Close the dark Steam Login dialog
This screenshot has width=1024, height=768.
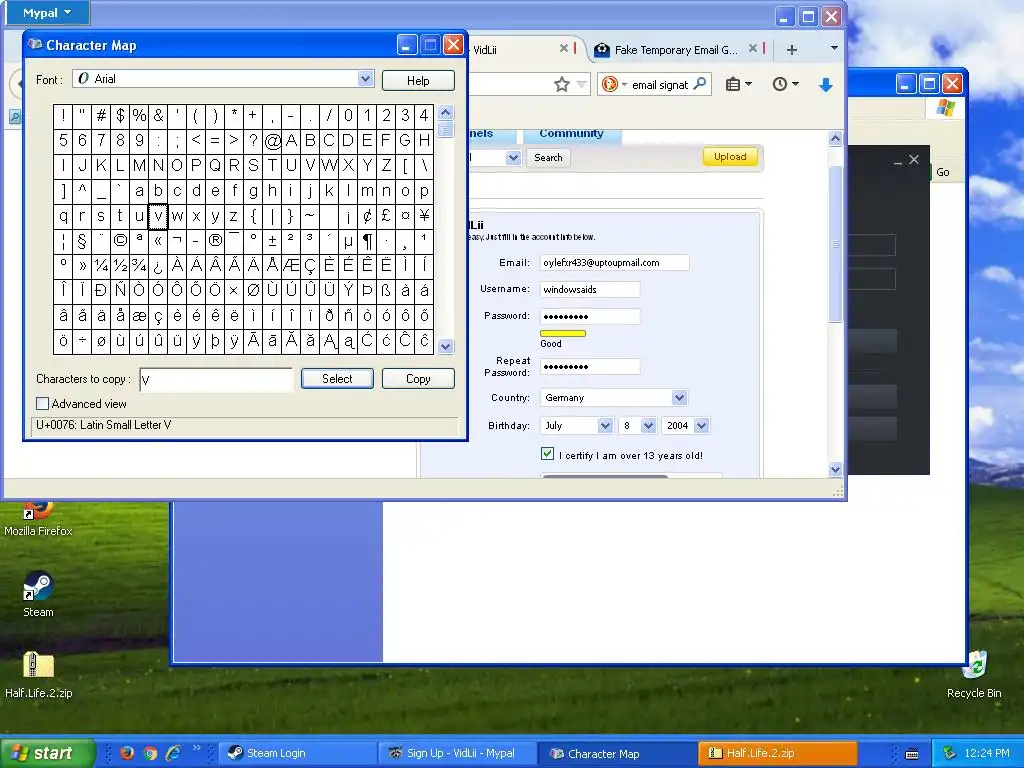click(914, 159)
